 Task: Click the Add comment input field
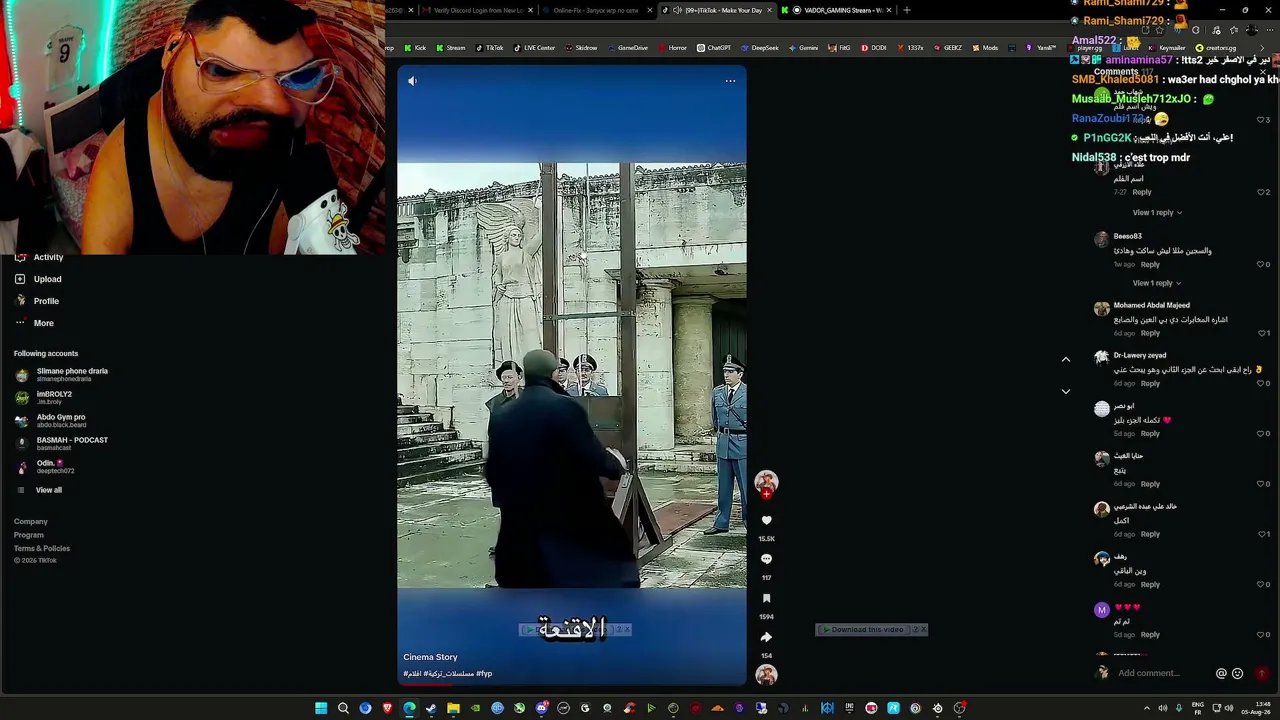1161,674
